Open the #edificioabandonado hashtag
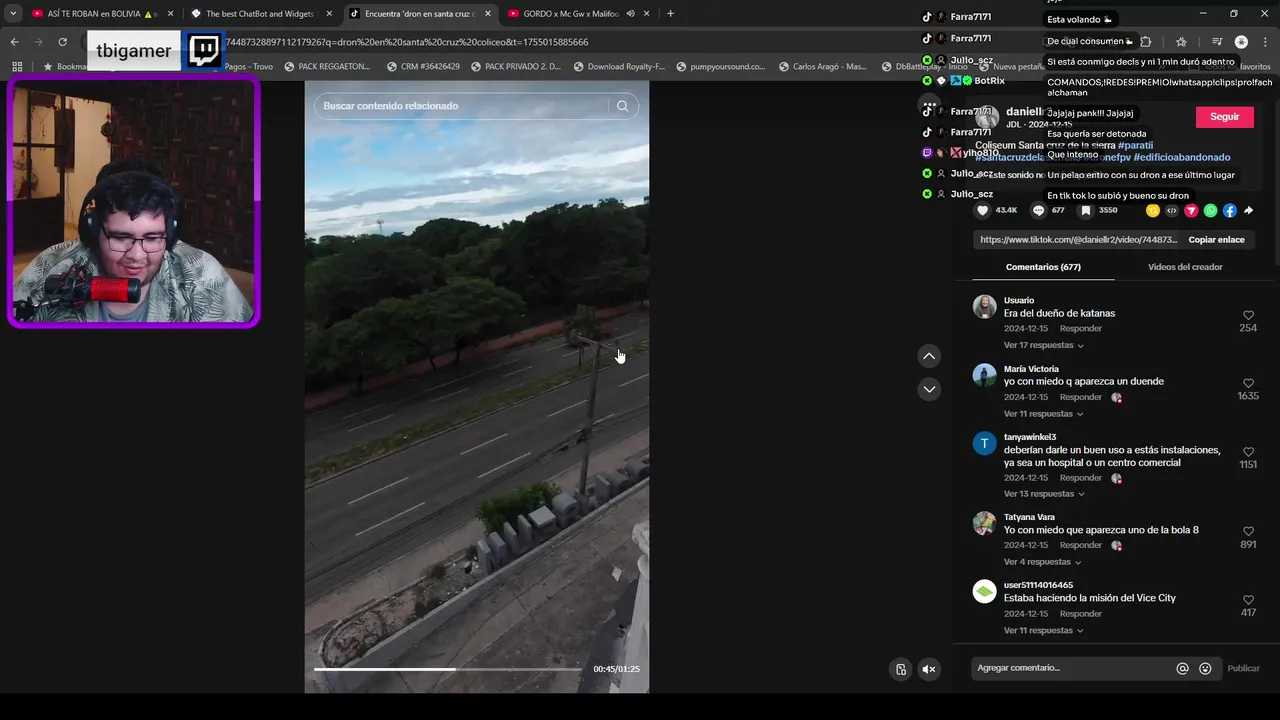Image resolution: width=1280 pixels, height=720 pixels. click(x=1181, y=157)
